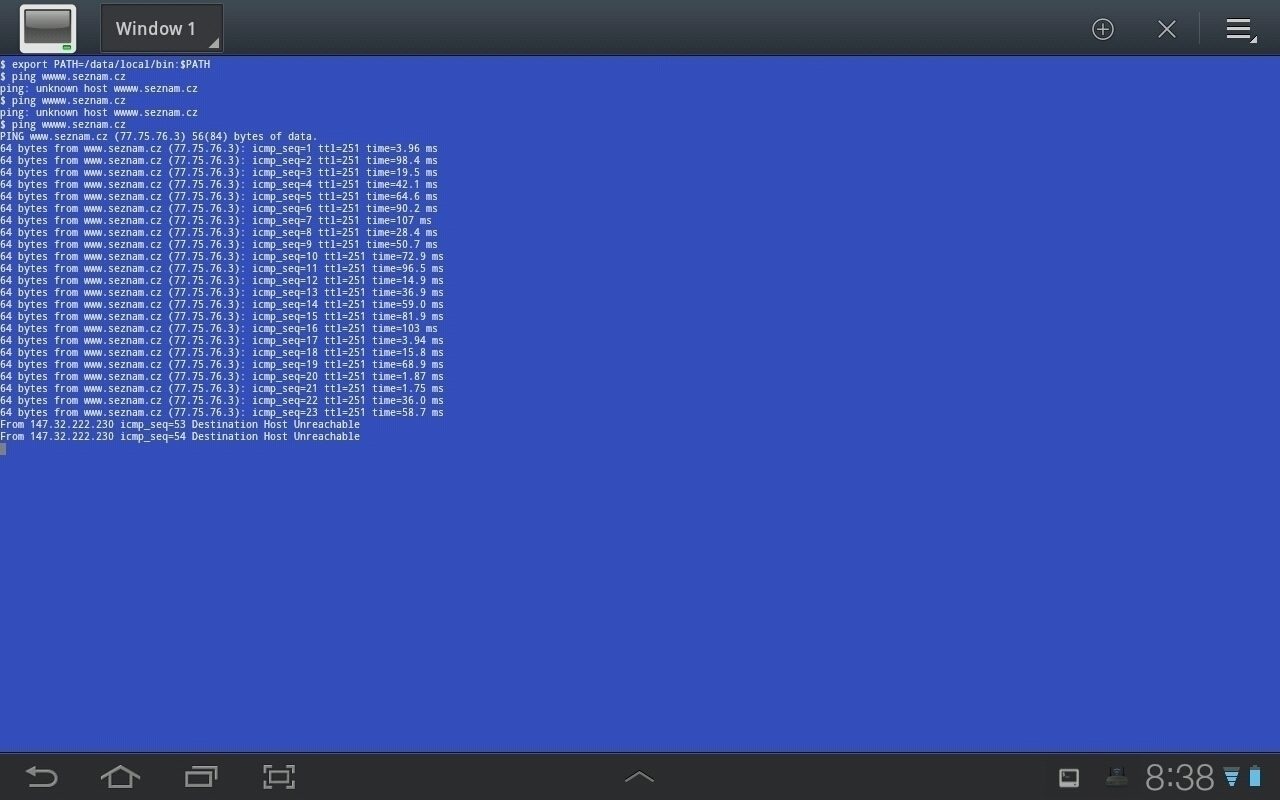
Task: Show the recent apps list
Action: click(x=200, y=777)
